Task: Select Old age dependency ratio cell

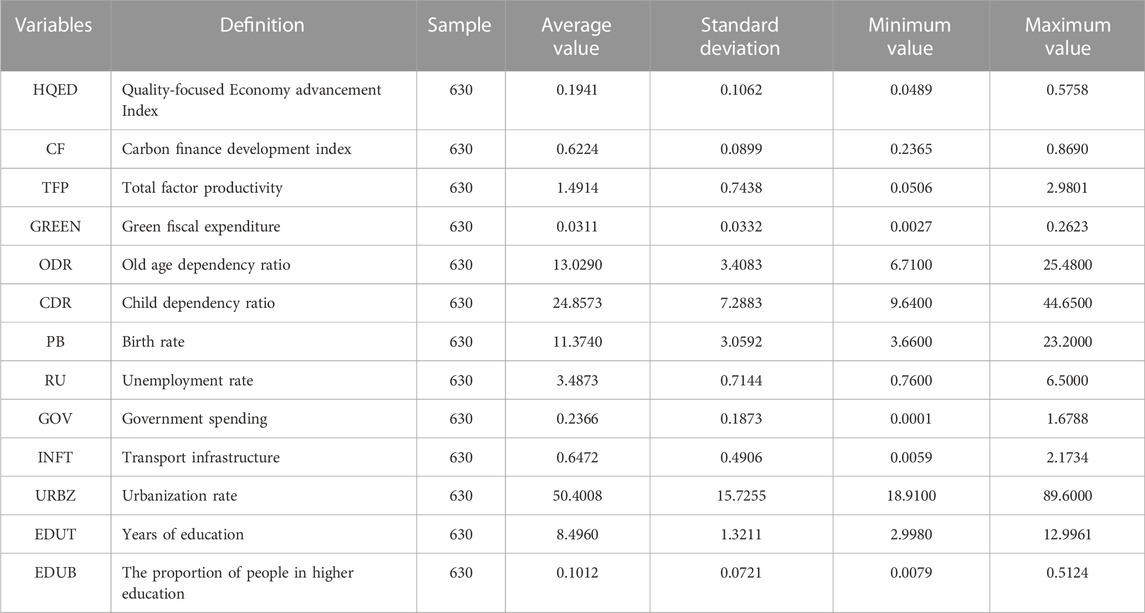Action: click(x=206, y=264)
